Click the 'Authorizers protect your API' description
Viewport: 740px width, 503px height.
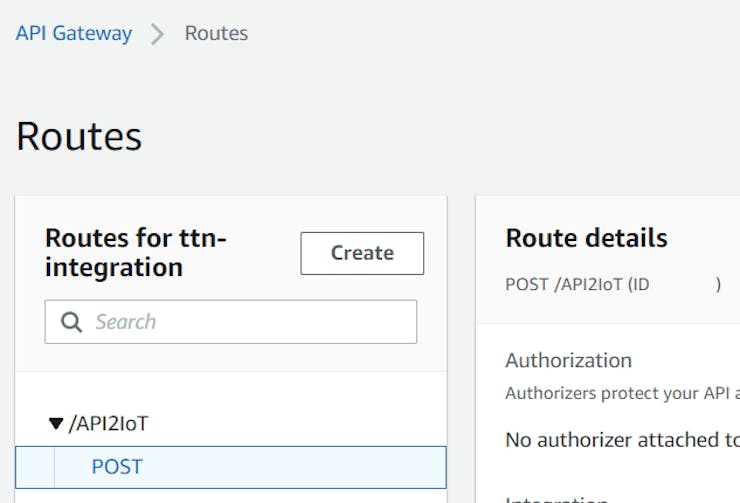[x=622, y=393]
